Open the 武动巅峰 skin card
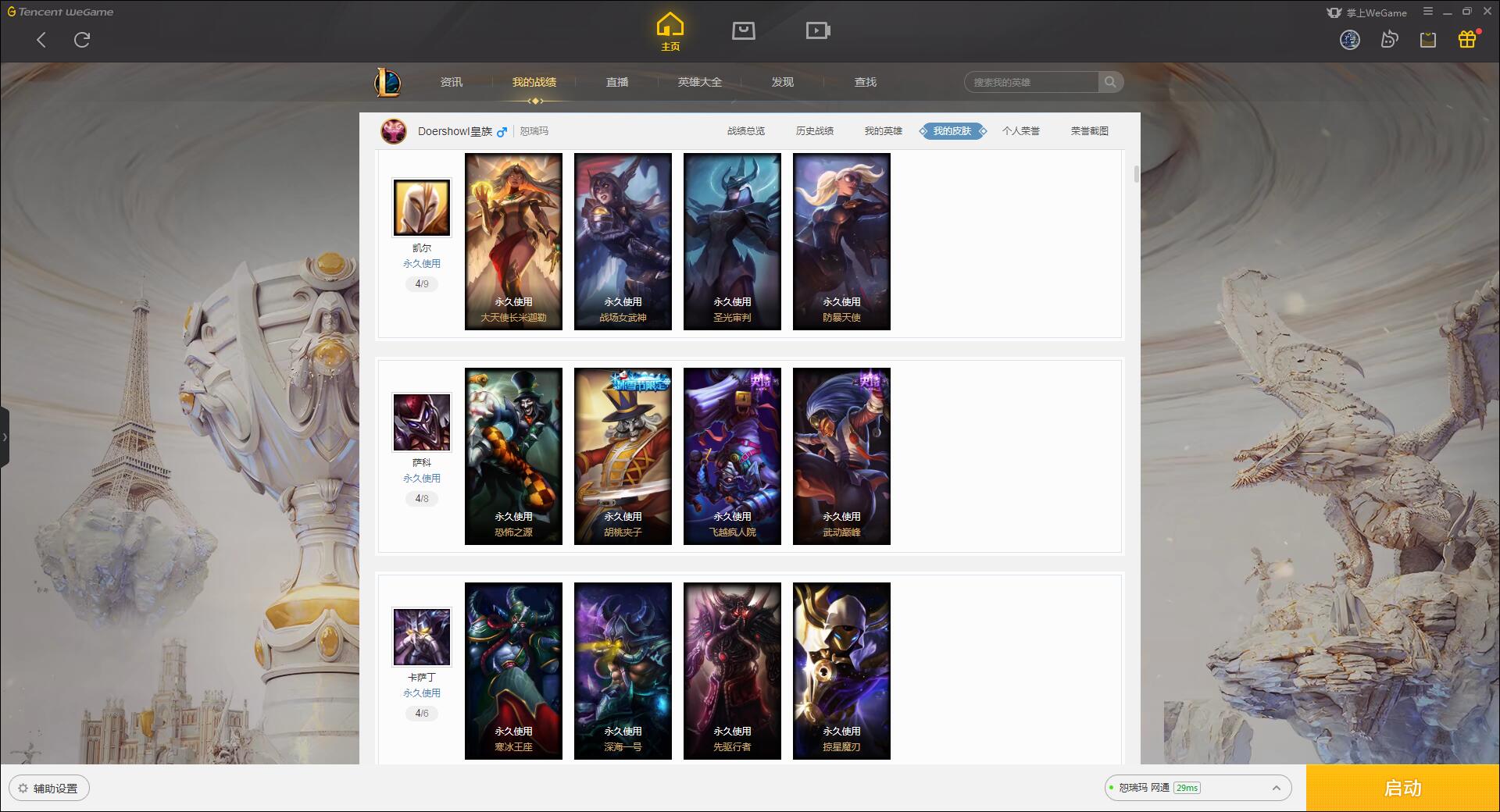The width and height of the screenshot is (1500, 812). pyautogui.click(x=841, y=456)
